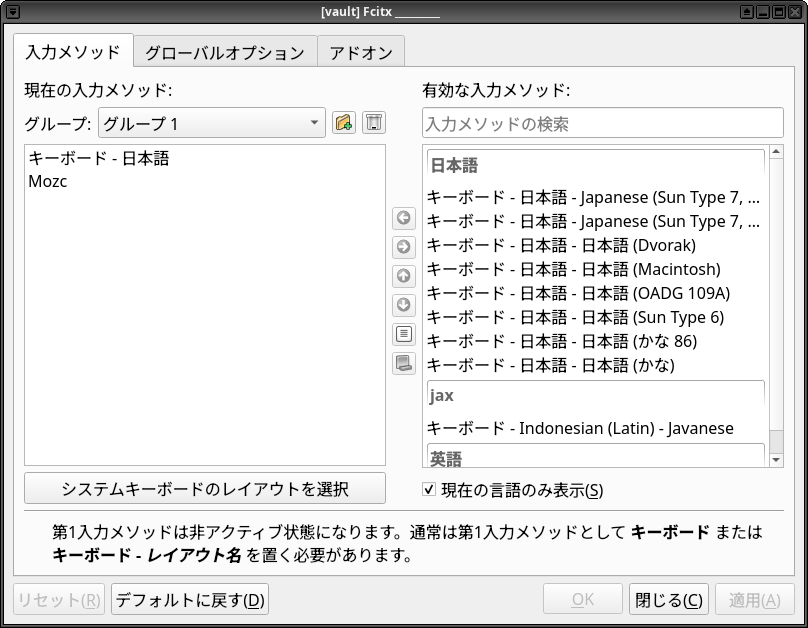Click the right arrow to add input method
The height and width of the screenshot is (628, 808).
(x=403, y=247)
